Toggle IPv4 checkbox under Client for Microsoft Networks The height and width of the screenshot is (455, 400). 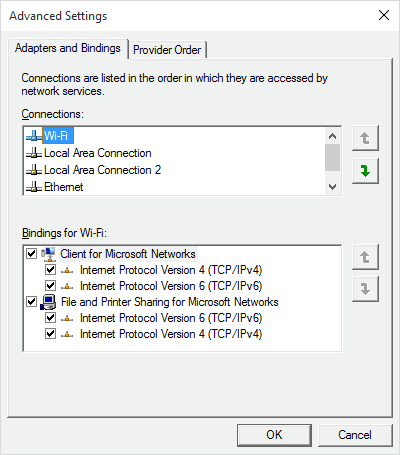[x=50, y=270]
